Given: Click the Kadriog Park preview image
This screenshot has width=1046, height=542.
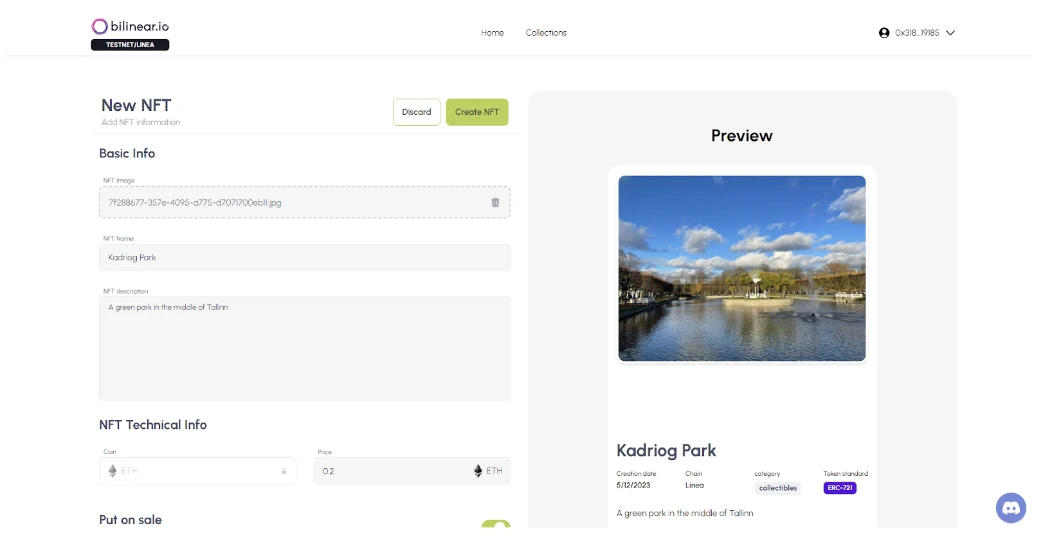Looking at the screenshot, I should click(742, 268).
